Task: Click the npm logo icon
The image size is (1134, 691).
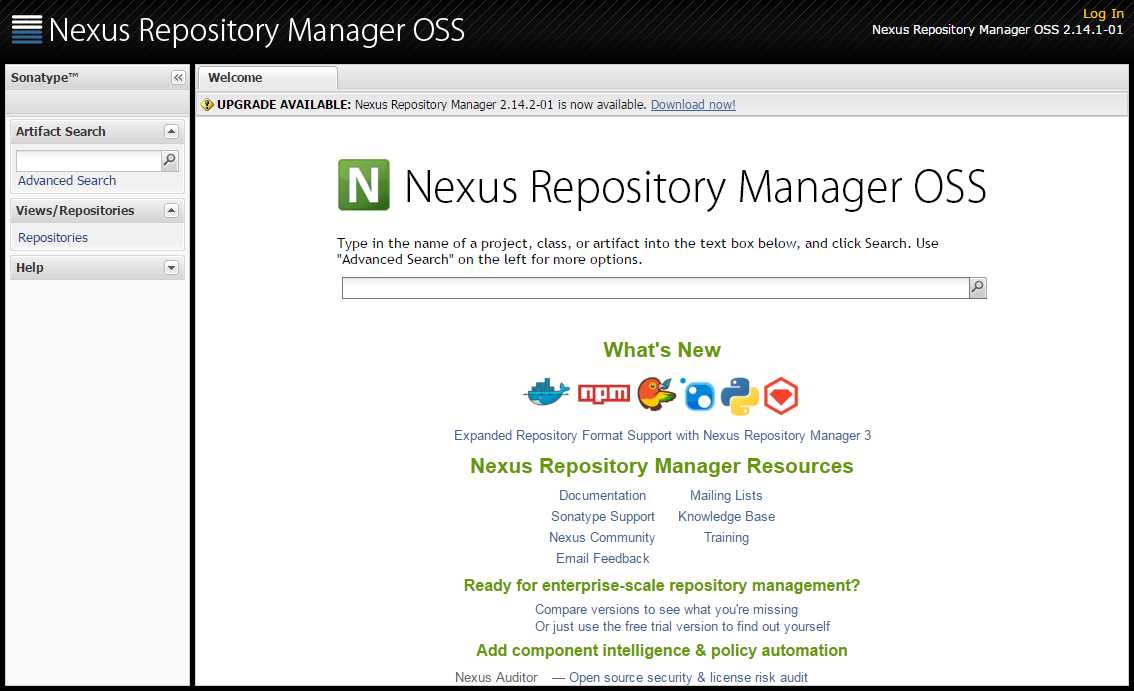Action: [x=603, y=394]
